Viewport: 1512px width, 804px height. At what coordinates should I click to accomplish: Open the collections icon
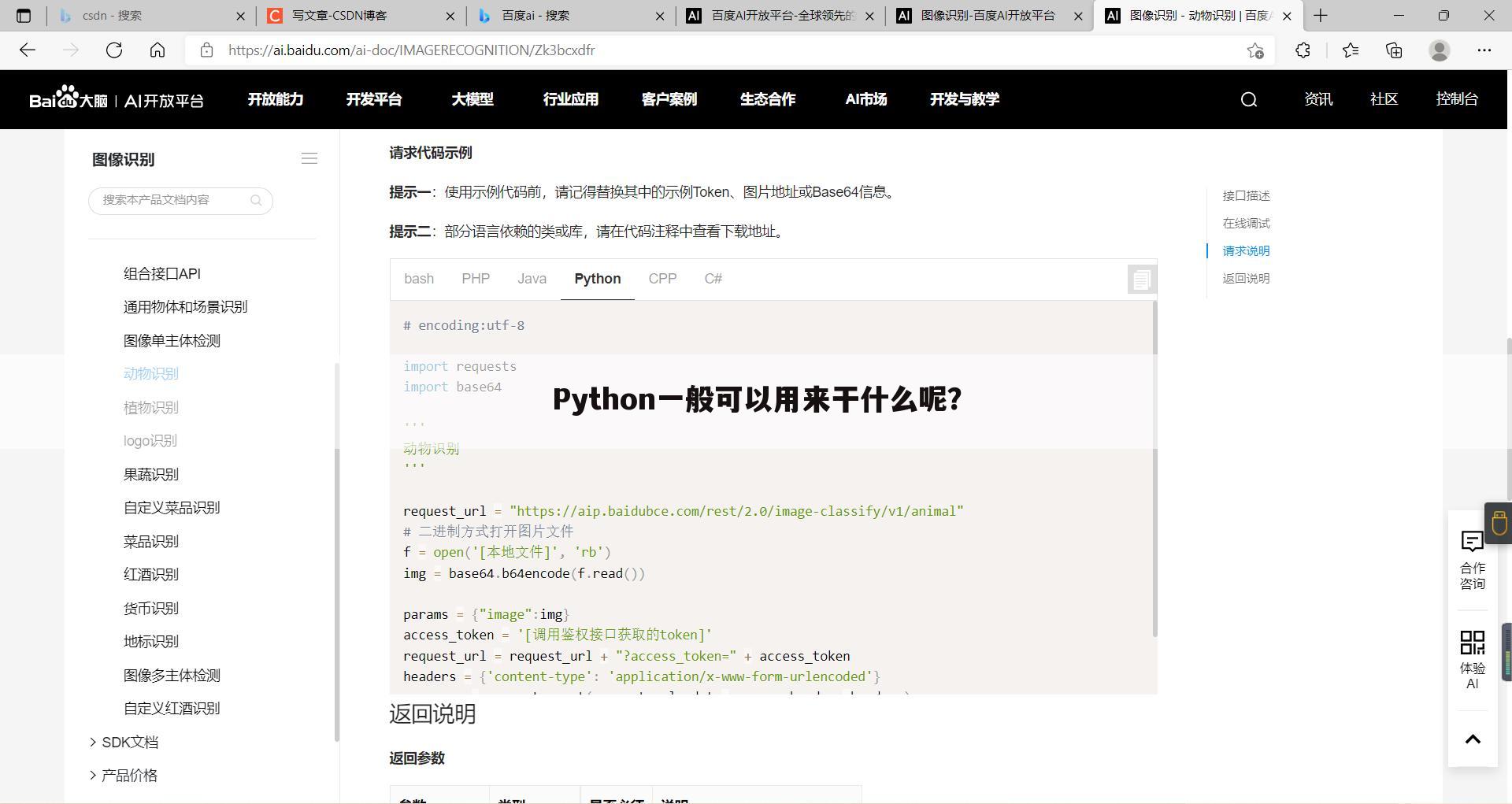click(x=1394, y=50)
